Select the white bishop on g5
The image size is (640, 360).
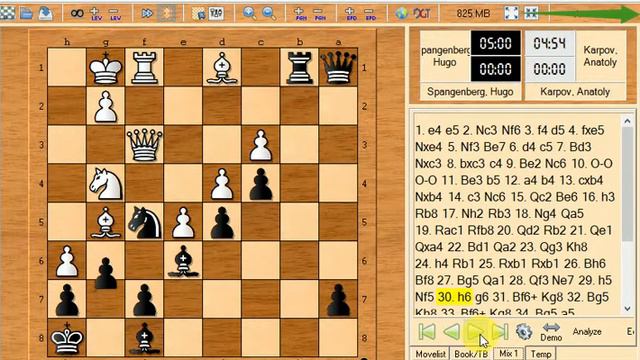pyautogui.click(x=106, y=222)
